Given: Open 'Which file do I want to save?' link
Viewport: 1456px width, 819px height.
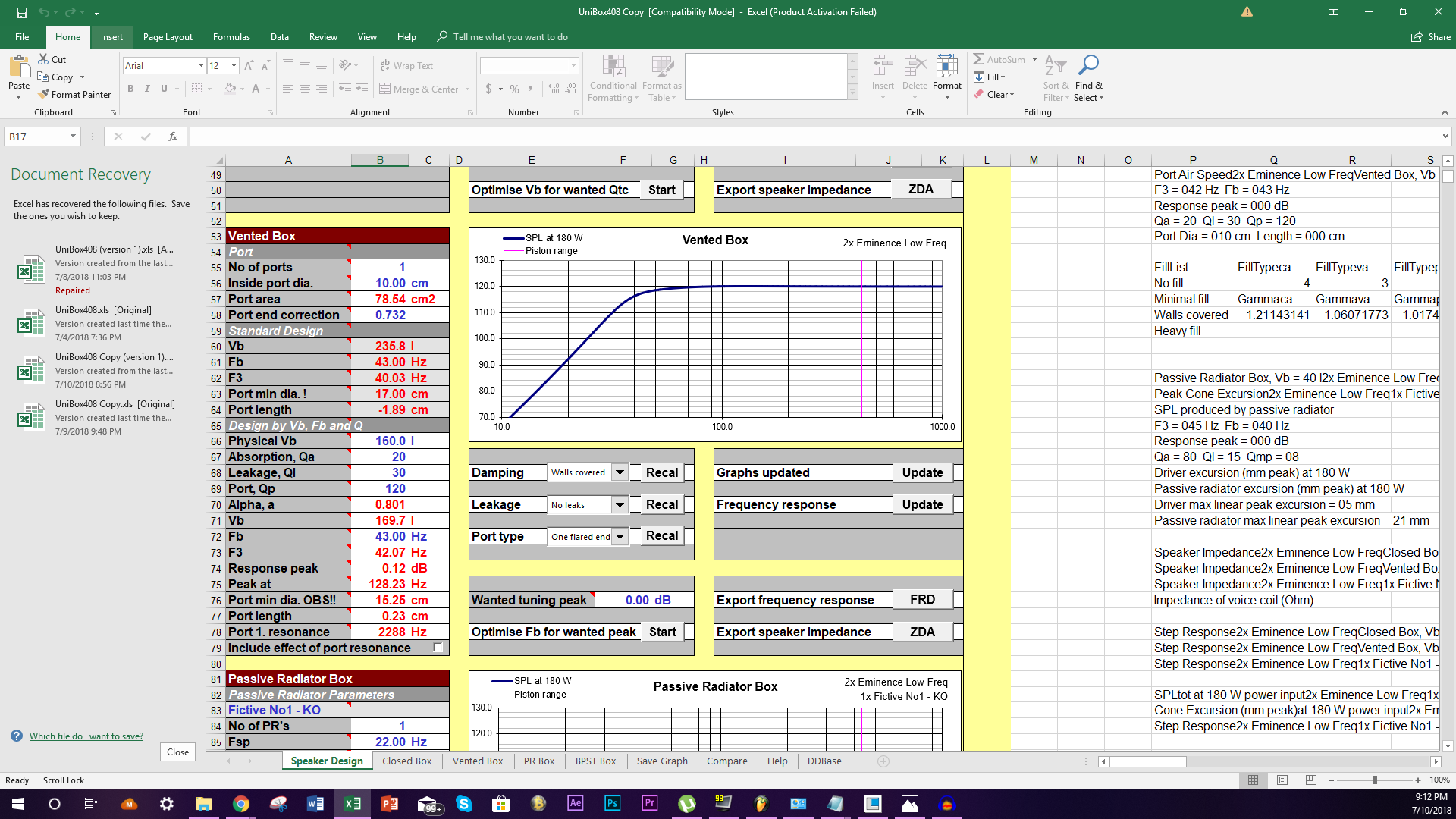Looking at the screenshot, I should [86, 736].
